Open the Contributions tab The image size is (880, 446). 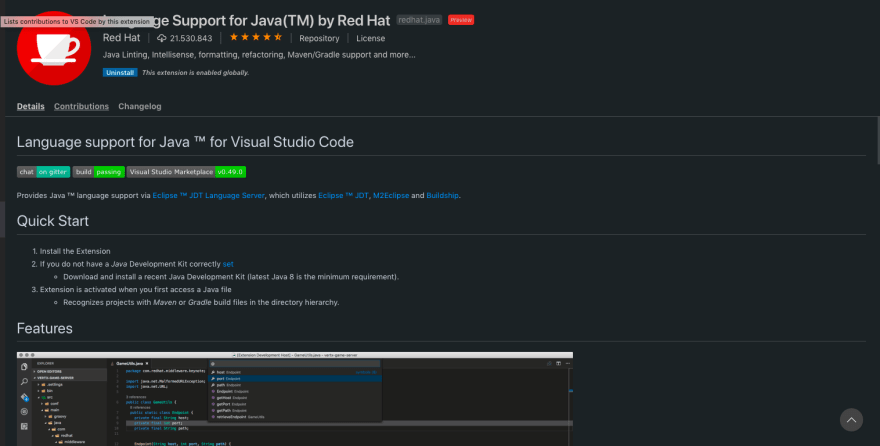[x=81, y=106]
